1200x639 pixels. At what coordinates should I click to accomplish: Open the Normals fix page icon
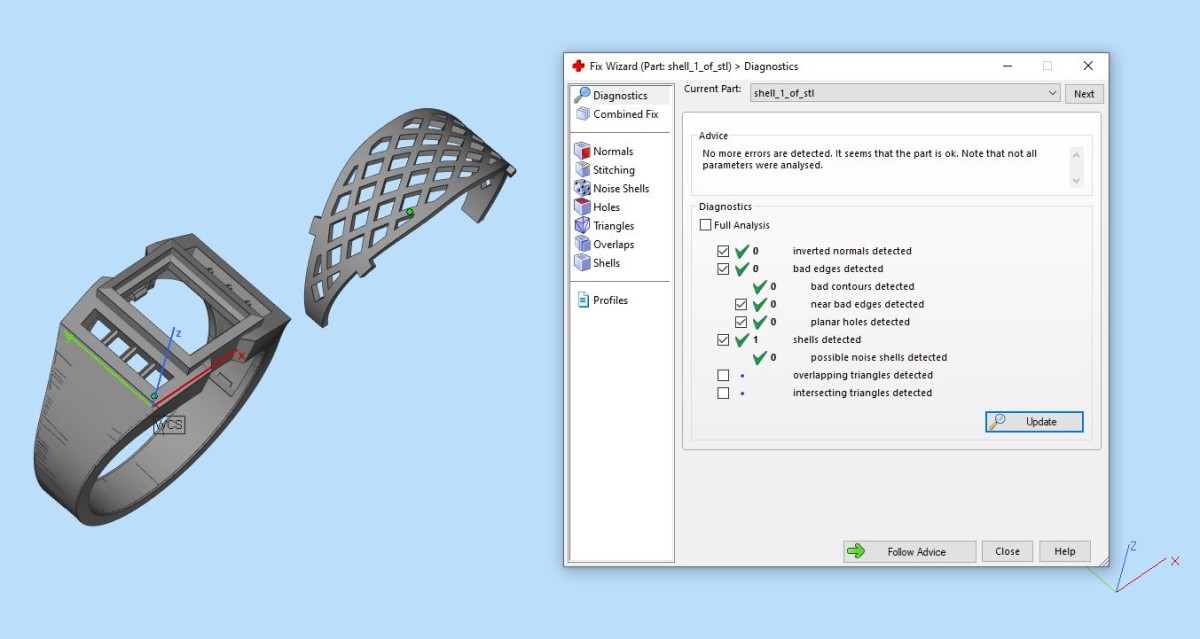582,151
